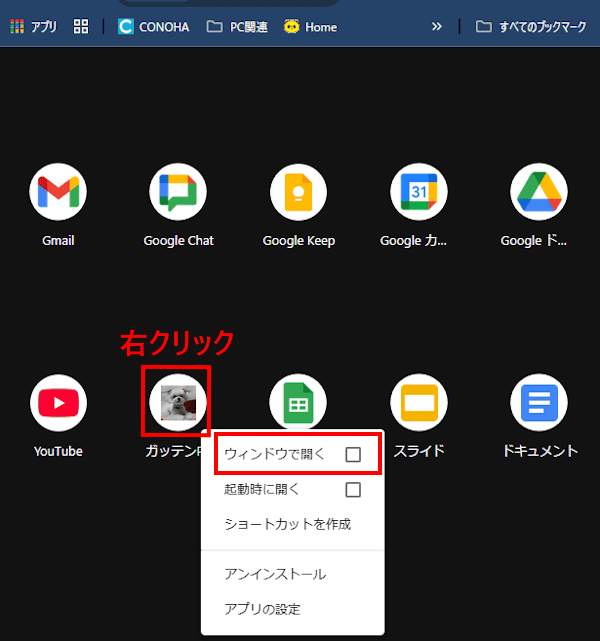Open the すべてのブックマーク folder
This screenshot has height=641, width=600.
pyautogui.click(x=531, y=27)
